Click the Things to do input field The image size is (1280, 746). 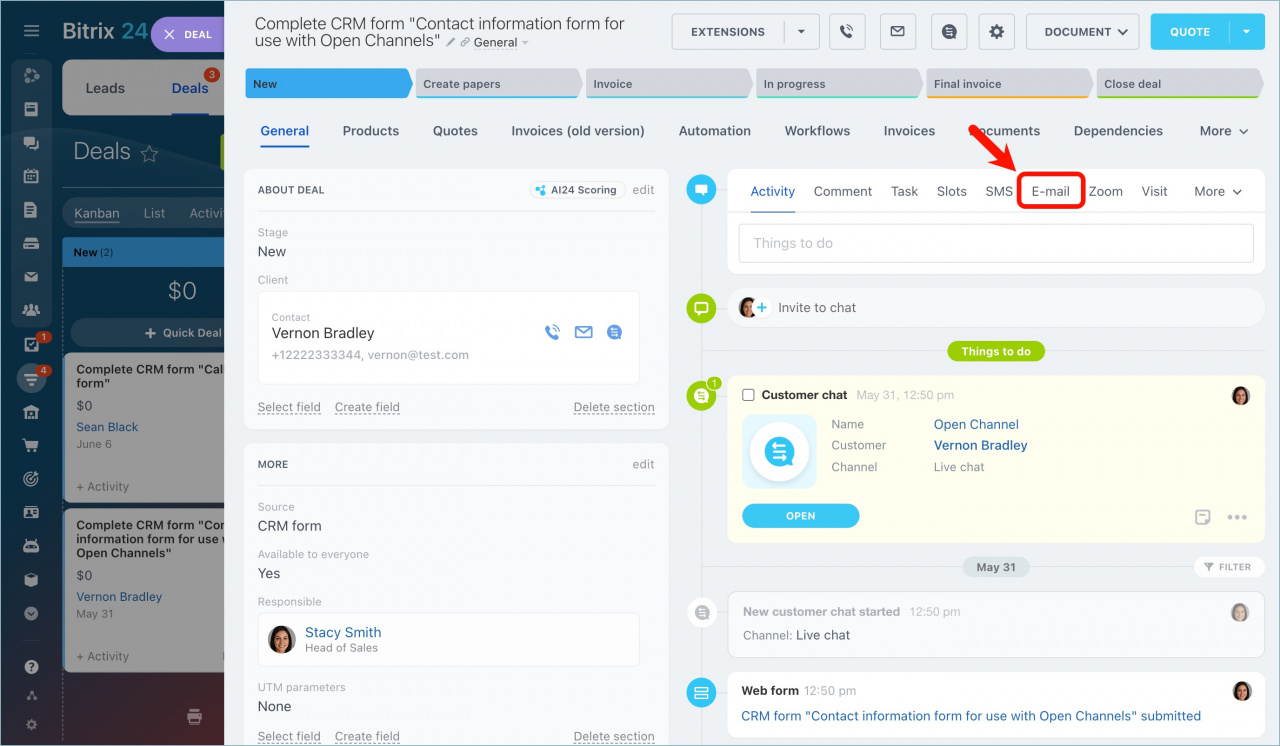[x=996, y=243]
